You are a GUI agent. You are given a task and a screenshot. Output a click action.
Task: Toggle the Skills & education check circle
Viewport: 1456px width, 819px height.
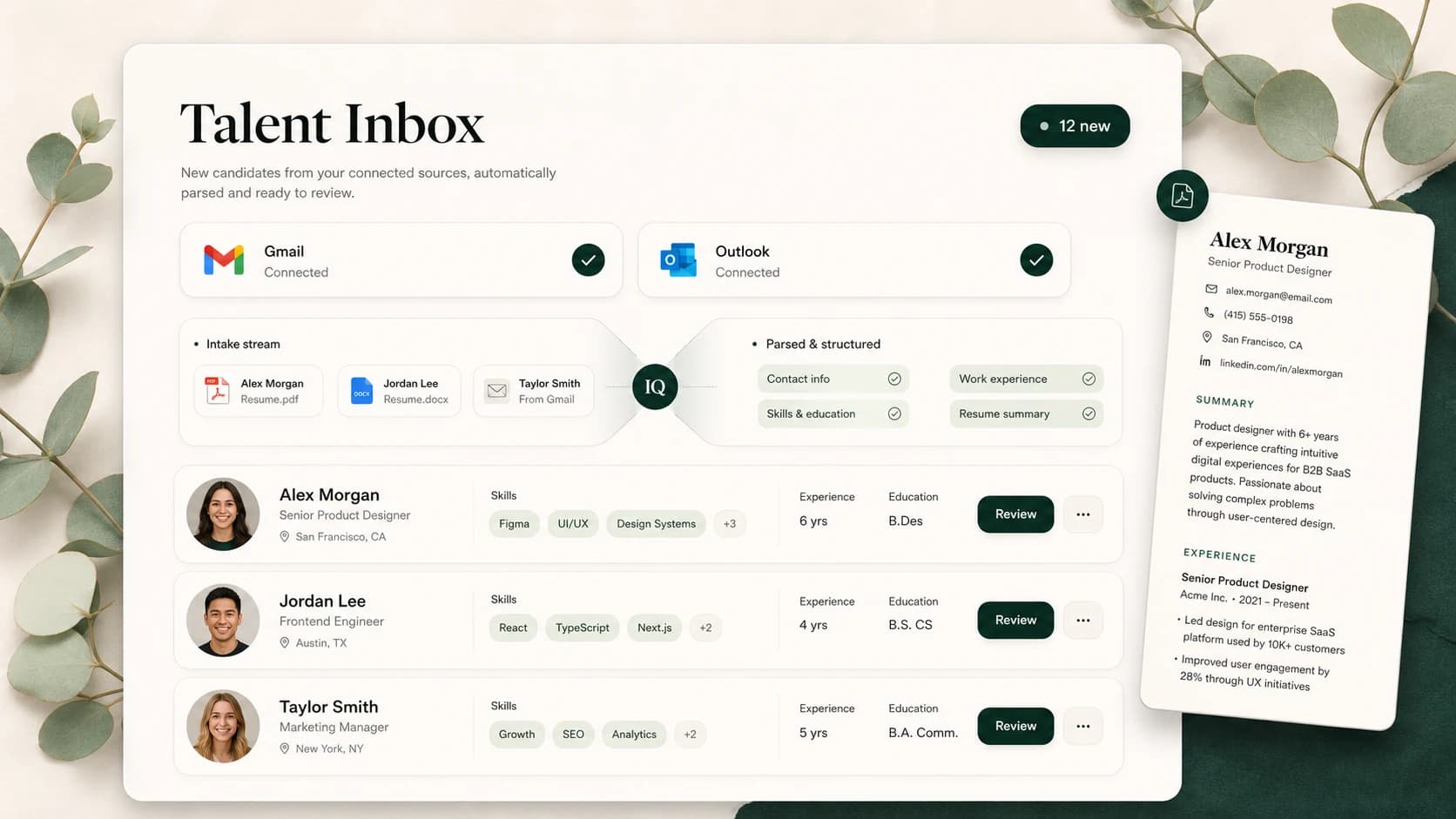click(894, 413)
